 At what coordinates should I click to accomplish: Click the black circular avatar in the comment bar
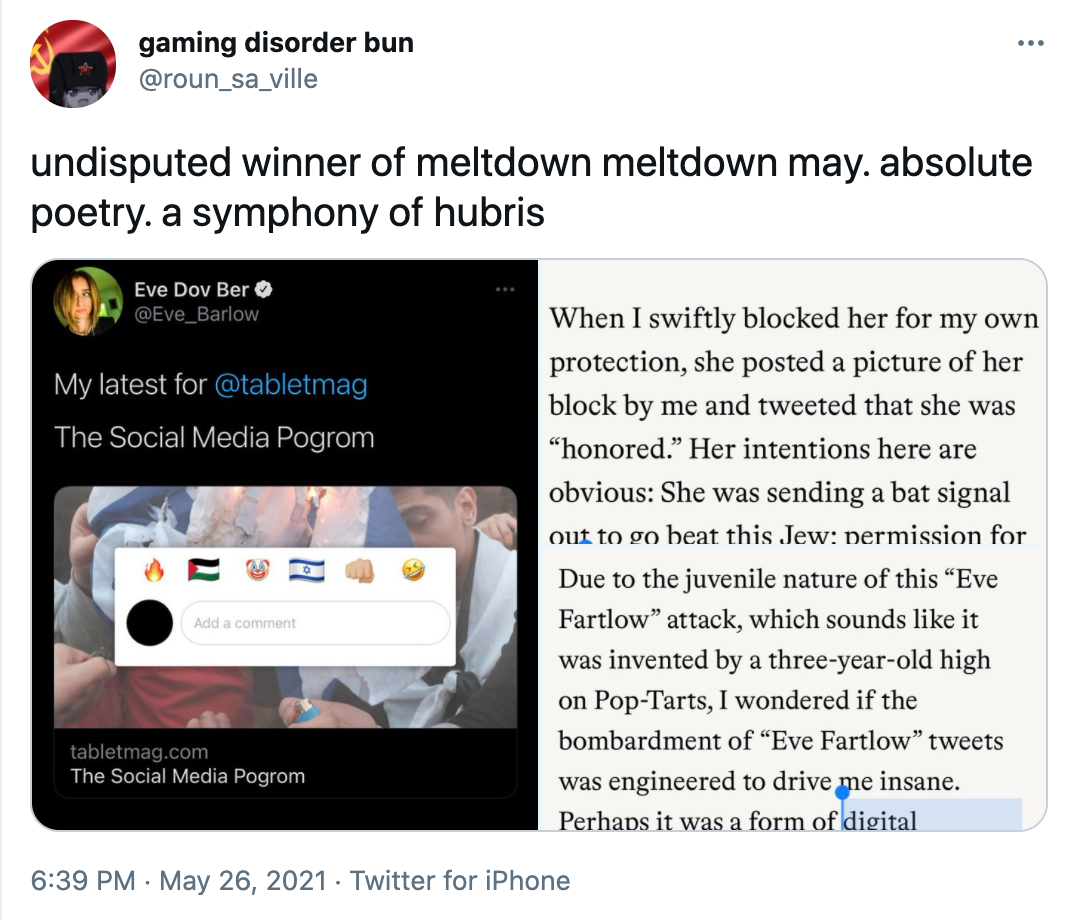pos(150,622)
